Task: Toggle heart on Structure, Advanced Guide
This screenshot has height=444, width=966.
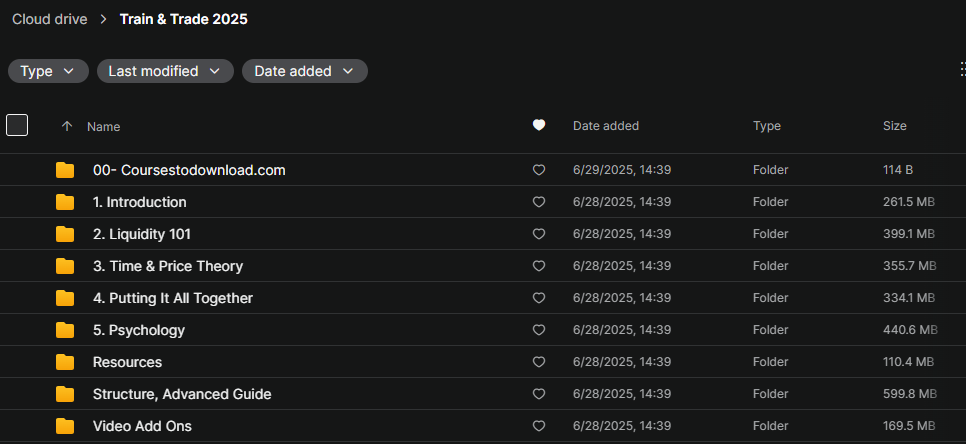Action: click(539, 394)
